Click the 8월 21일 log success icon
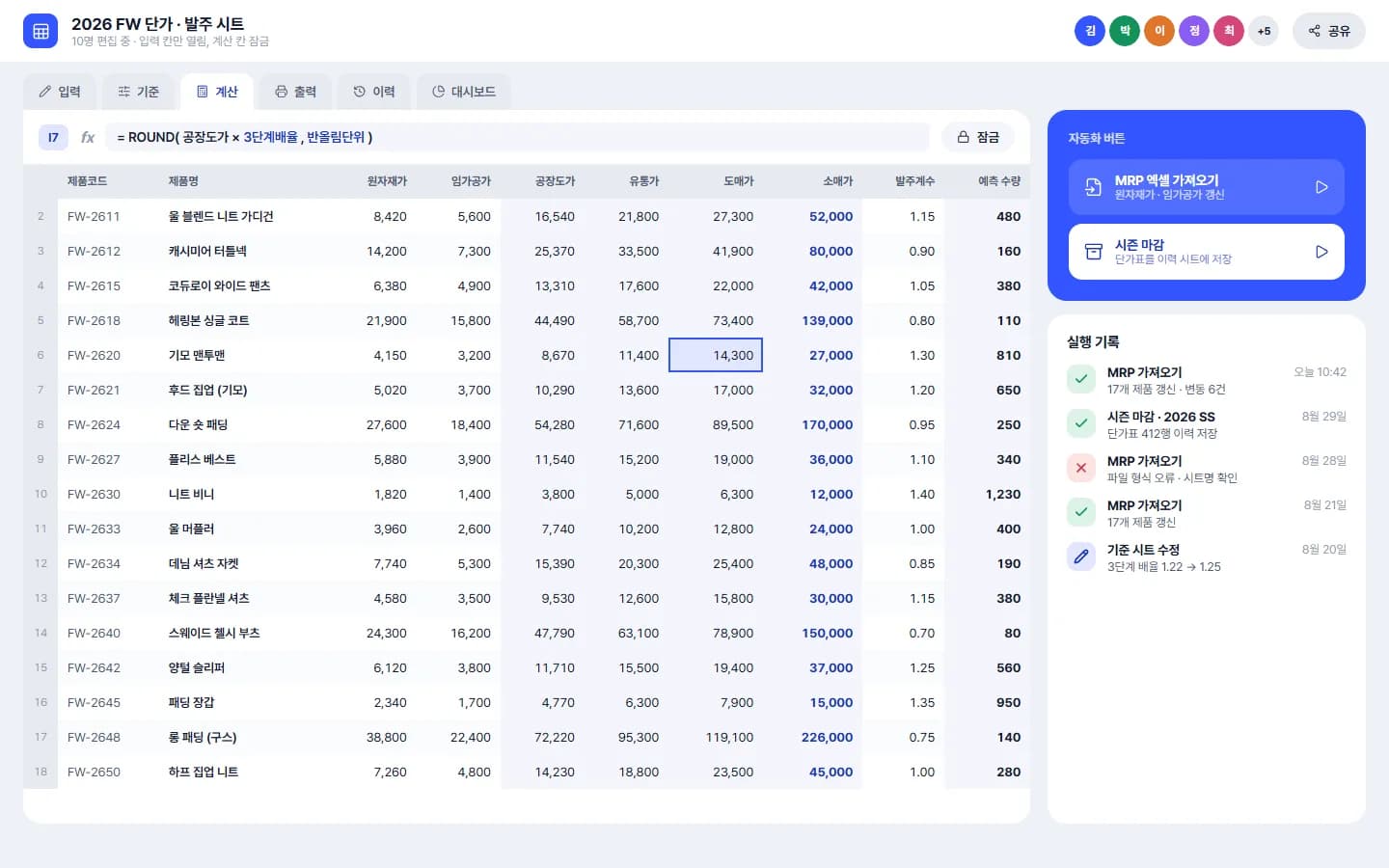 point(1081,512)
